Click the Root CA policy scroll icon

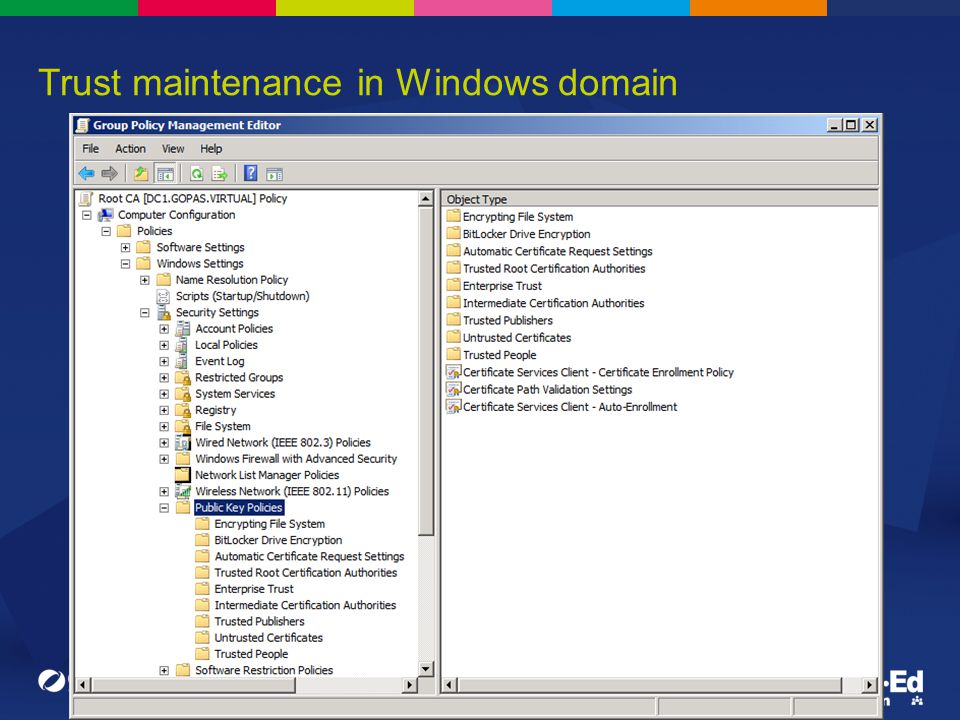pos(87,198)
